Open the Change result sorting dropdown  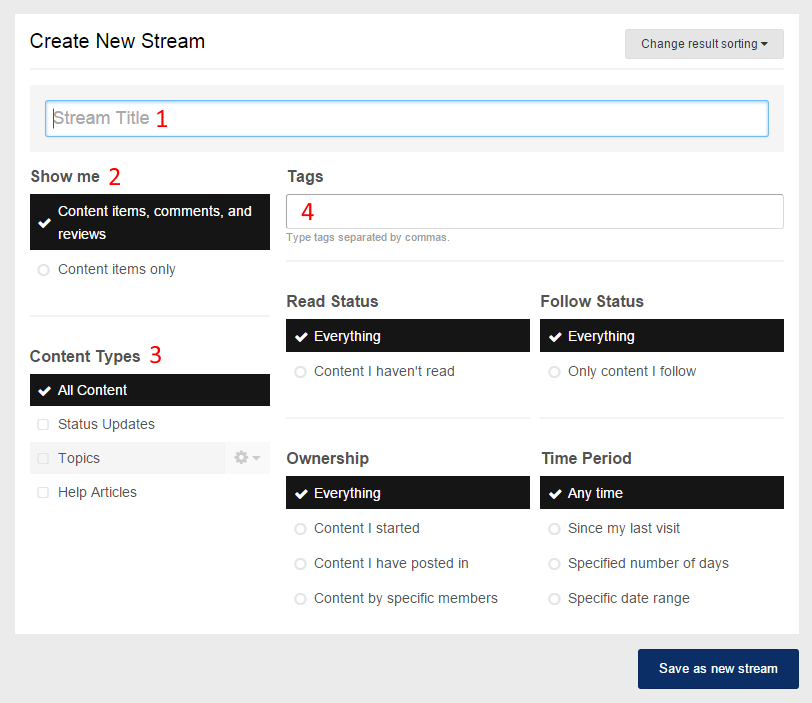coord(704,44)
